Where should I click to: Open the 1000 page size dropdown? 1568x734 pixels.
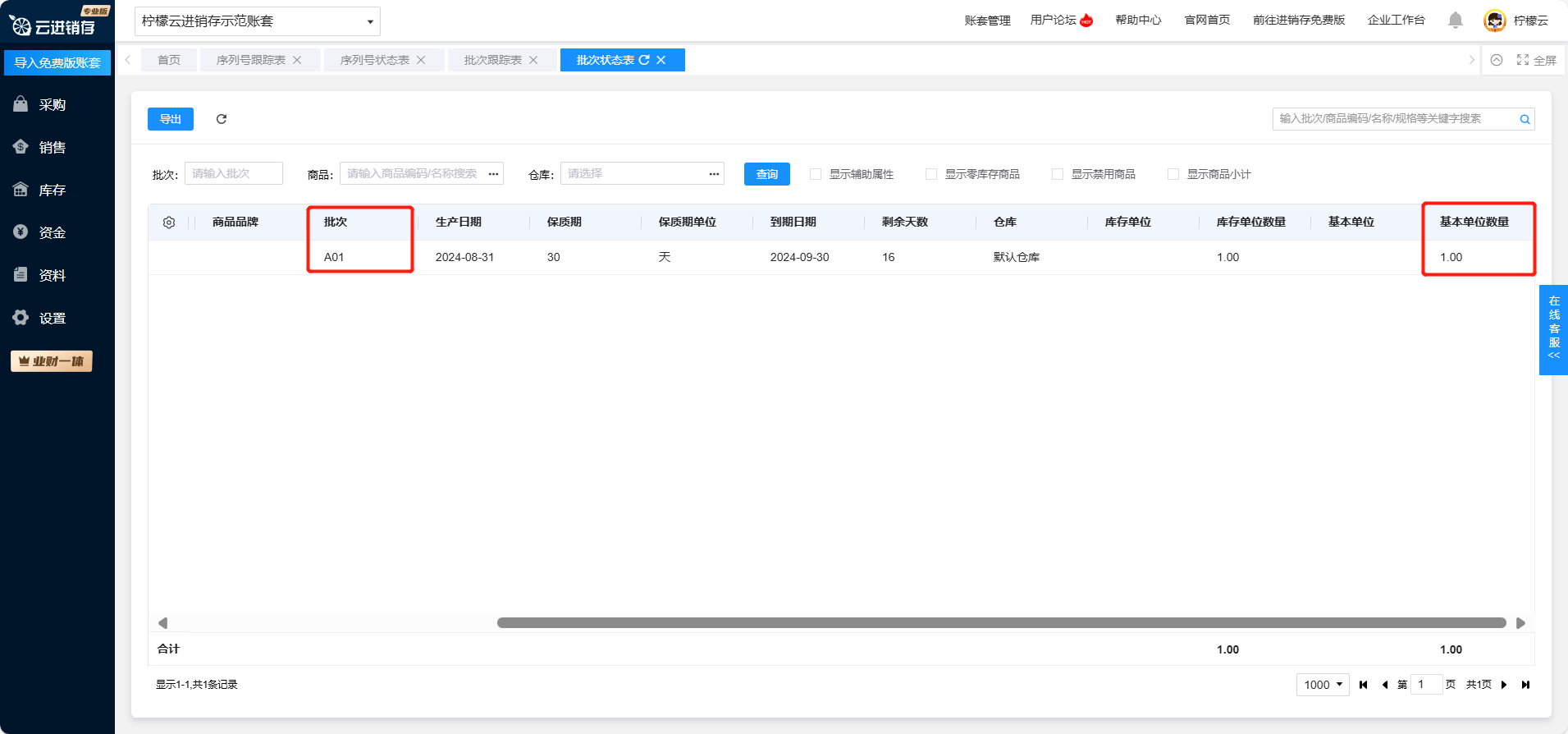click(x=1323, y=685)
